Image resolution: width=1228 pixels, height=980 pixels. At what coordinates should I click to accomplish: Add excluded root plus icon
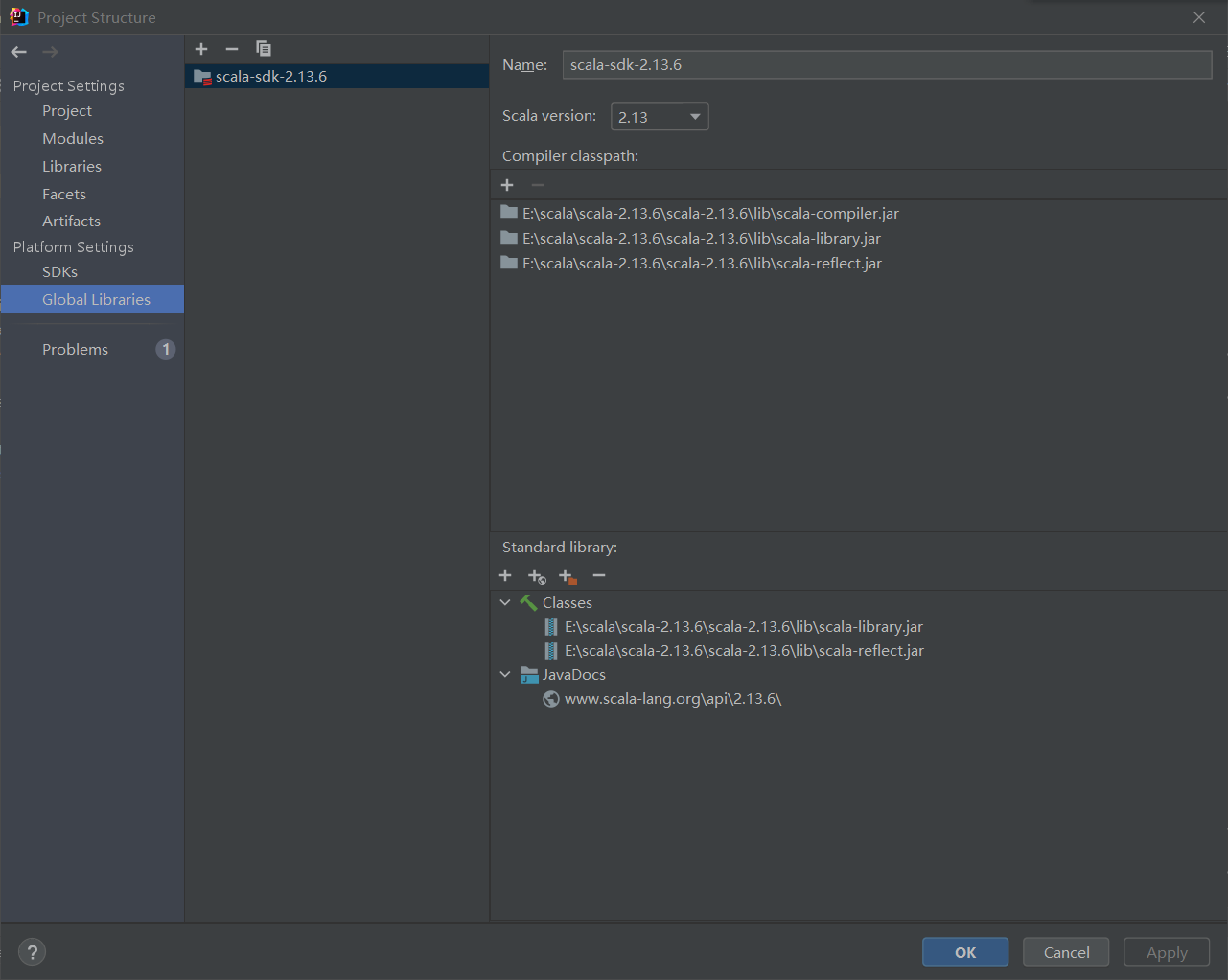(x=568, y=576)
